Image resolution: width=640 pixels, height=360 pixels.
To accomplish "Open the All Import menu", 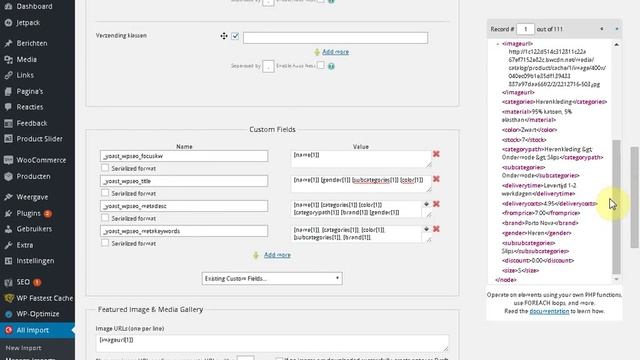I will [x=37, y=330].
